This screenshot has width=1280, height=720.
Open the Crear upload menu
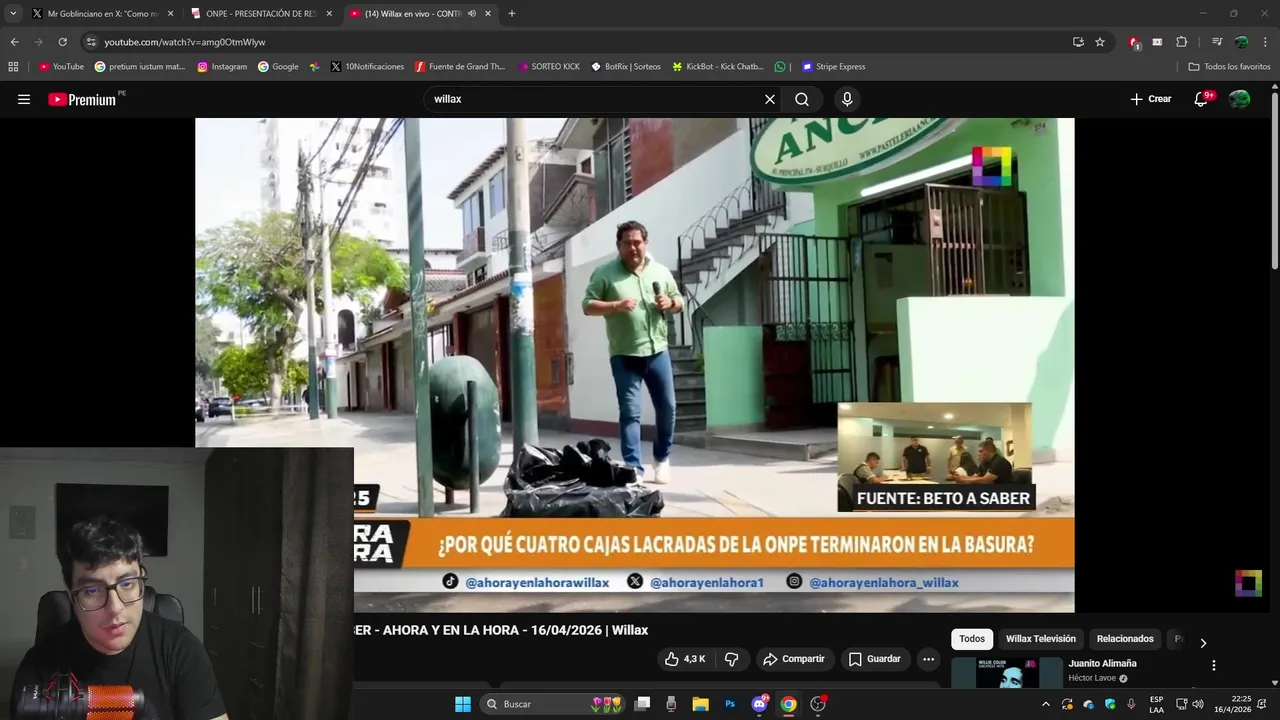pos(1151,99)
